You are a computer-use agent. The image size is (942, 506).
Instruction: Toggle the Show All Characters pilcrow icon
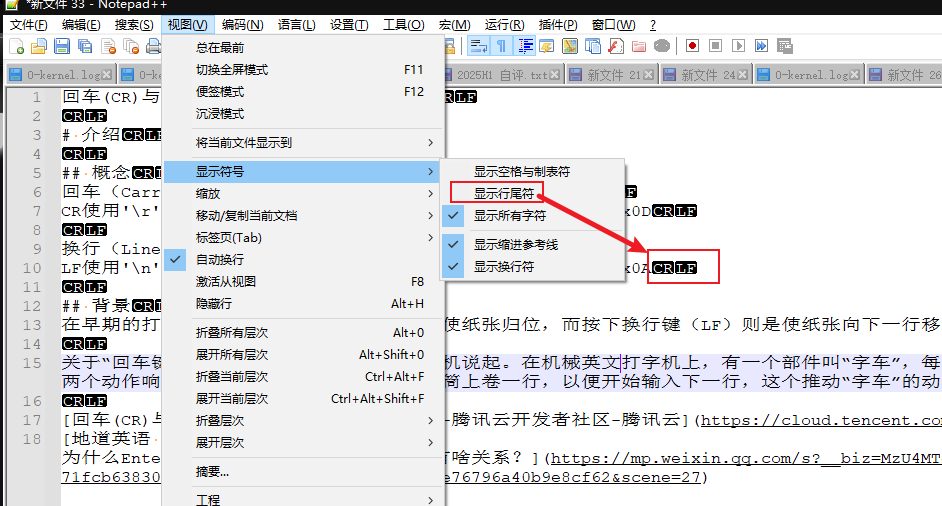[502, 46]
